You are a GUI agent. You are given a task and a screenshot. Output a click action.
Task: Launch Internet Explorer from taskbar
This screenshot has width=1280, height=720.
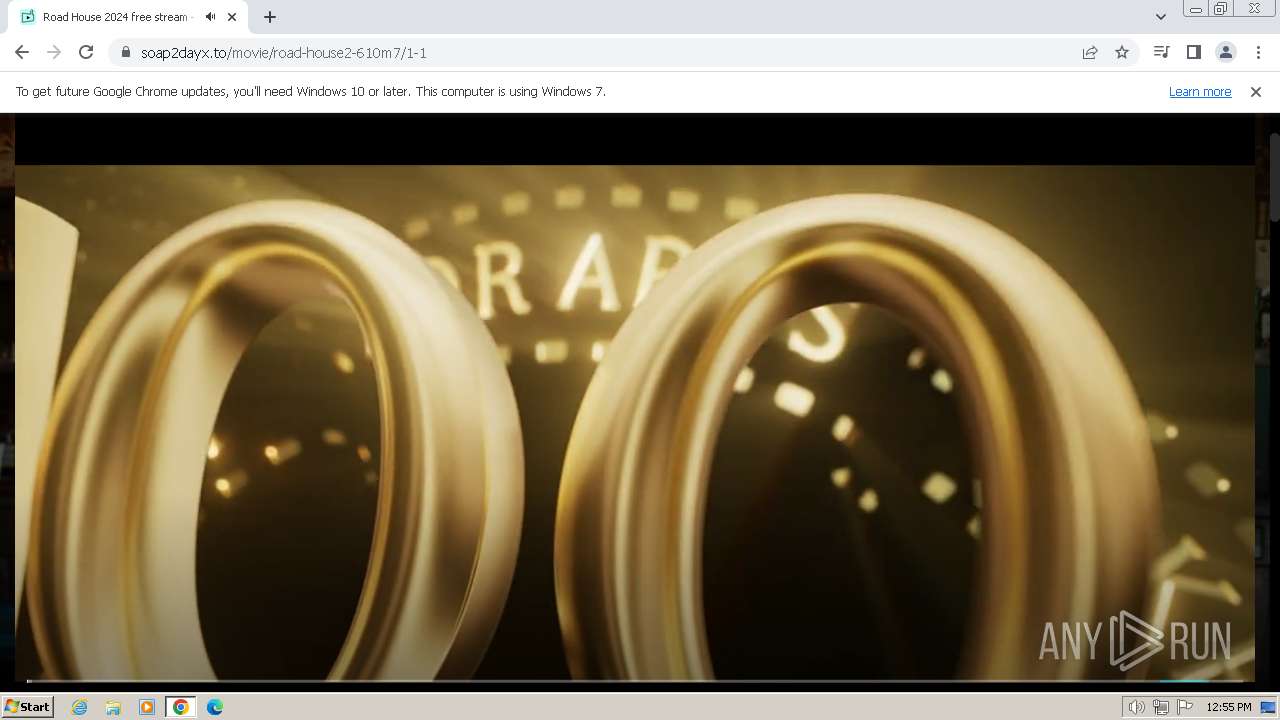point(80,707)
